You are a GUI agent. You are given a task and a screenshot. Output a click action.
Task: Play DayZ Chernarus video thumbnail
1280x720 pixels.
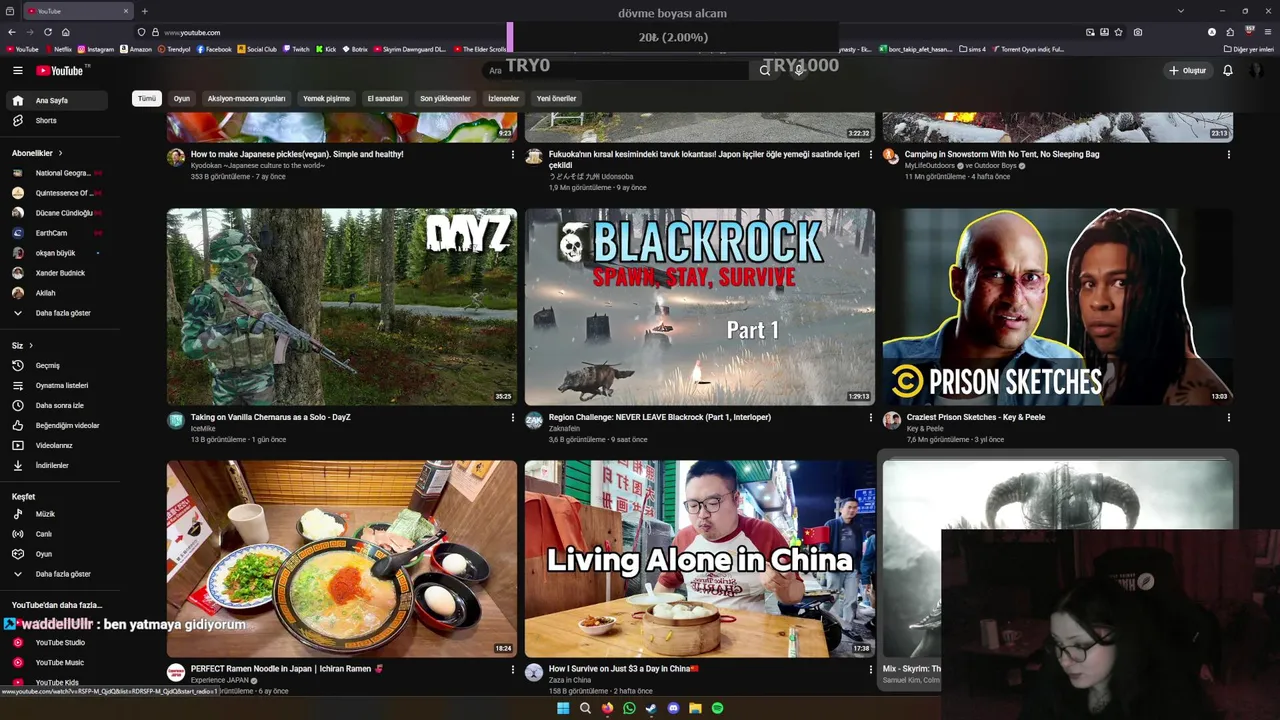[342, 306]
